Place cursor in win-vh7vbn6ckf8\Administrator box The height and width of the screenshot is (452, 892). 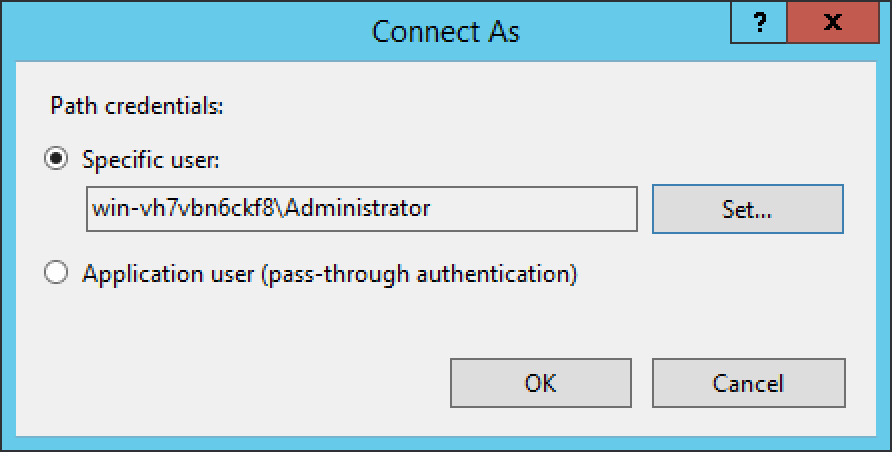pos(361,209)
